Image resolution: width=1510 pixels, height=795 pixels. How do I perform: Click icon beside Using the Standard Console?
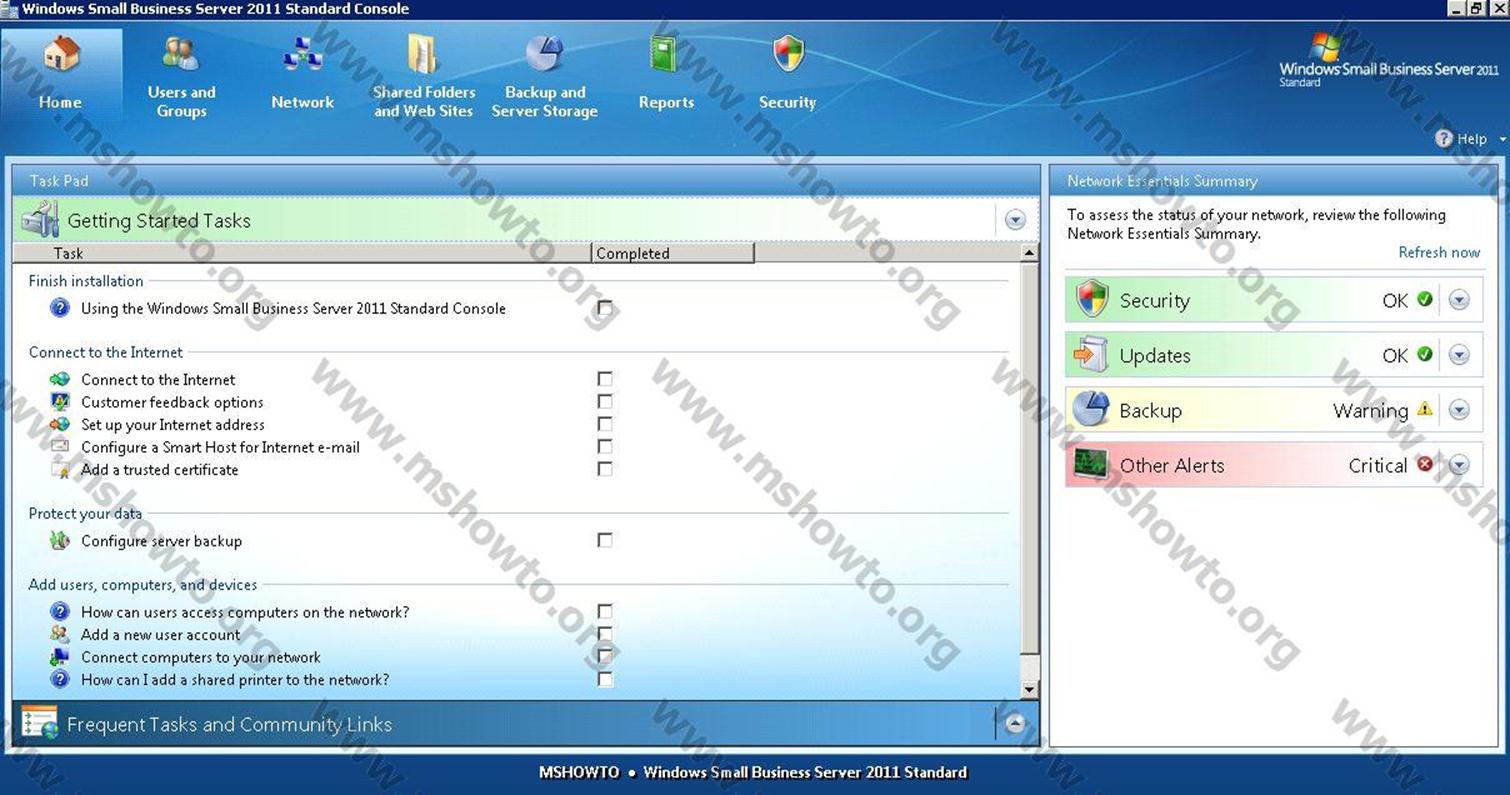(x=60, y=308)
